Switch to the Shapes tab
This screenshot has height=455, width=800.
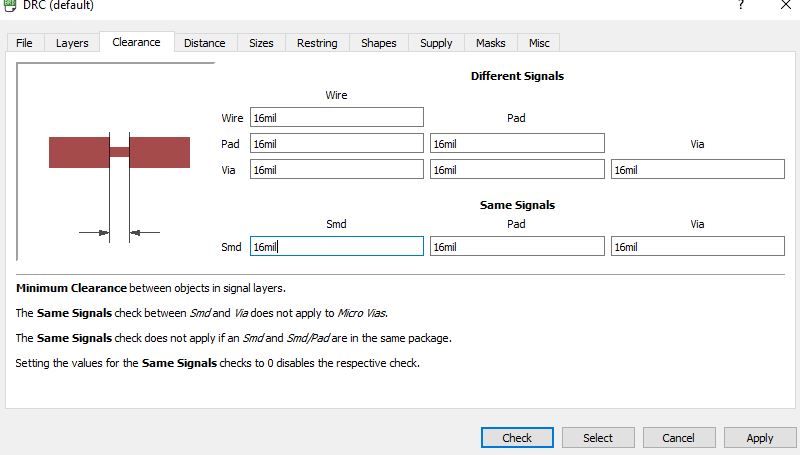pyautogui.click(x=379, y=43)
